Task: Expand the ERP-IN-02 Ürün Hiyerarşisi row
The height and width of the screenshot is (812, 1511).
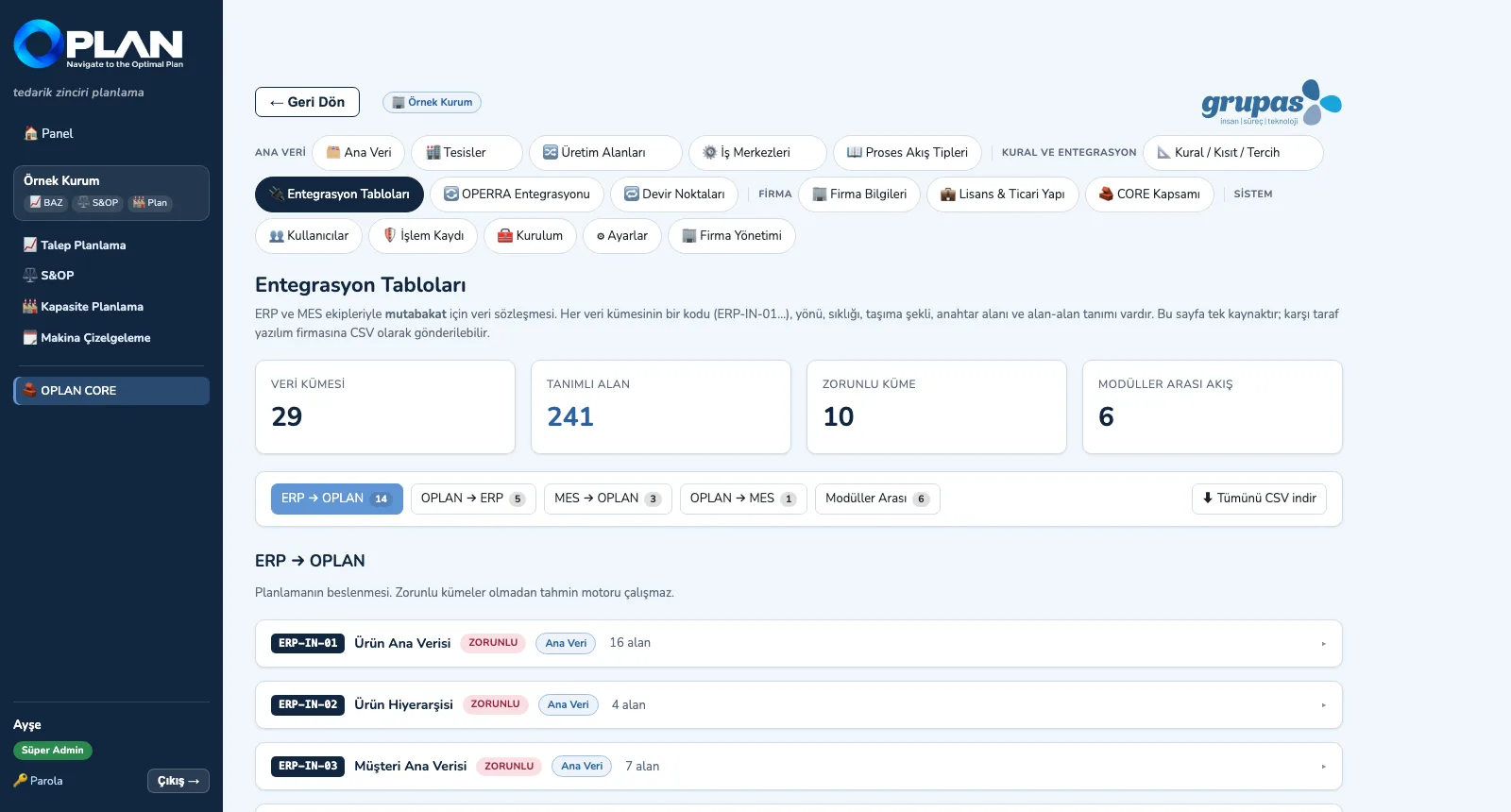Action: [x=799, y=705]
